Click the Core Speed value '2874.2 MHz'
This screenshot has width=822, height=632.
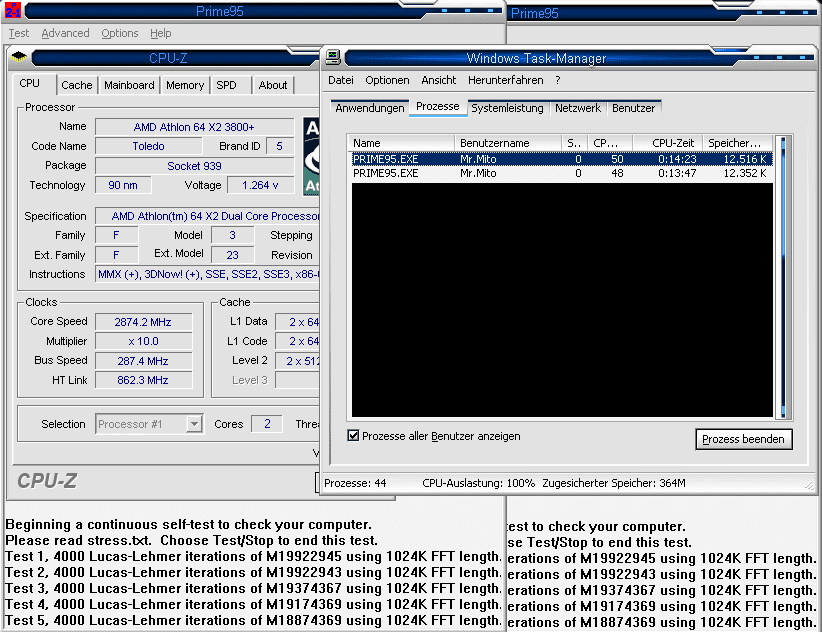(x=143, y=322)
